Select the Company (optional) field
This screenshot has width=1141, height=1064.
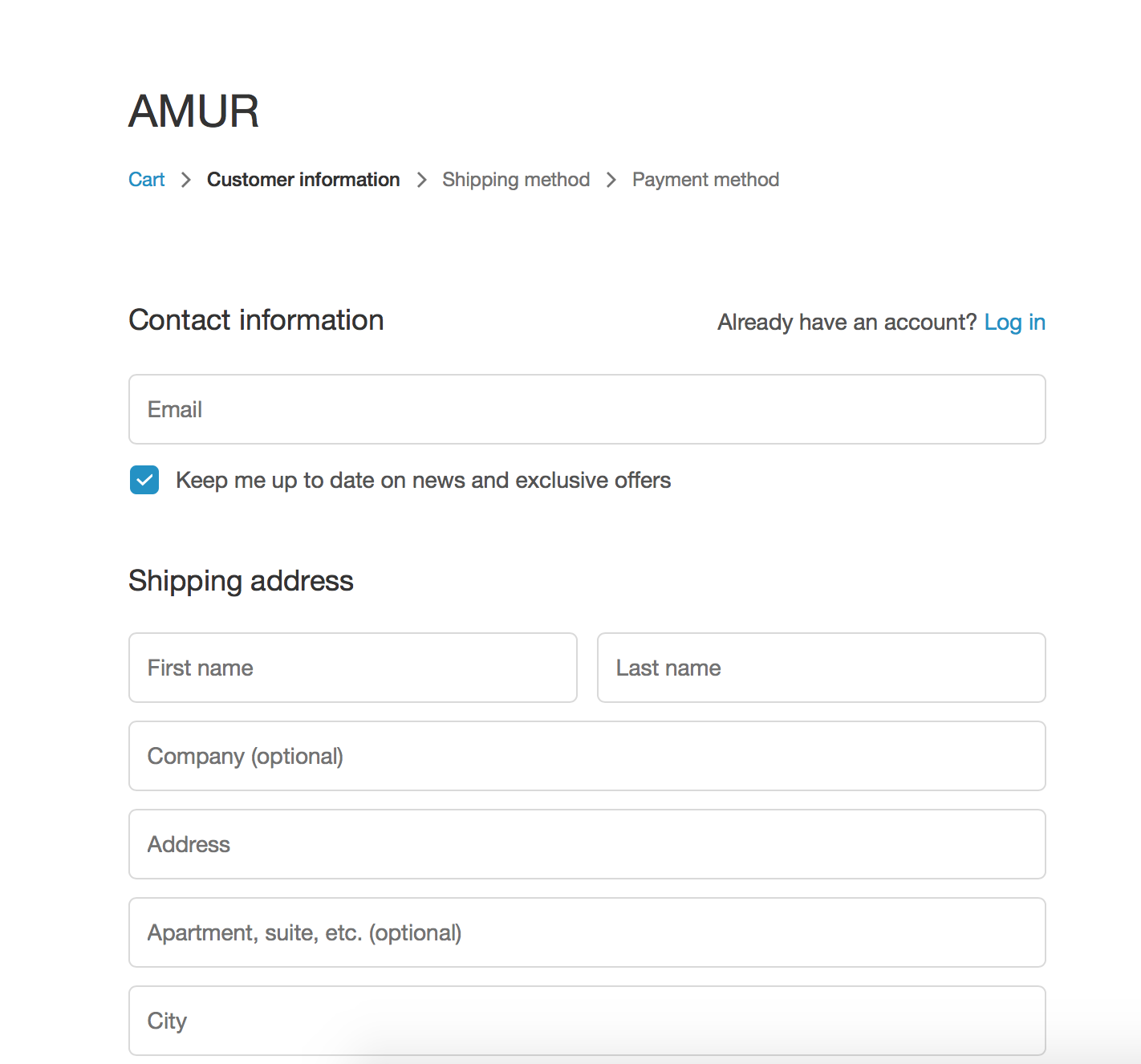coord(587,756)
